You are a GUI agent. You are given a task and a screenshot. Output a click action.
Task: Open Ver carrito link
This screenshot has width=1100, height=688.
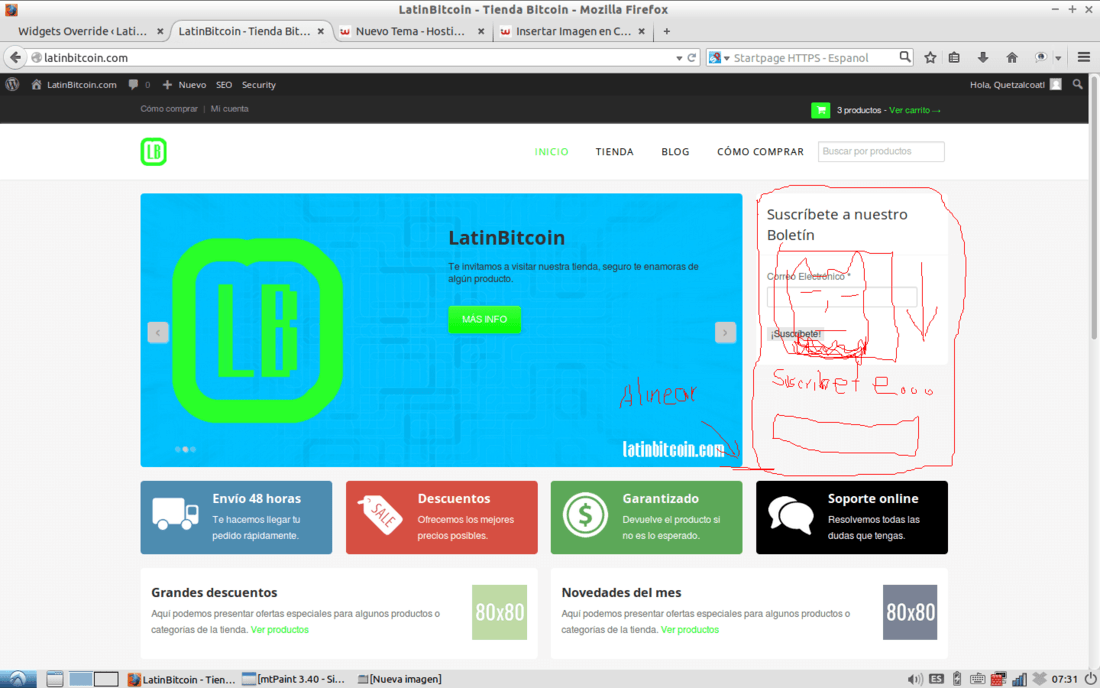(x=914, y=110)
